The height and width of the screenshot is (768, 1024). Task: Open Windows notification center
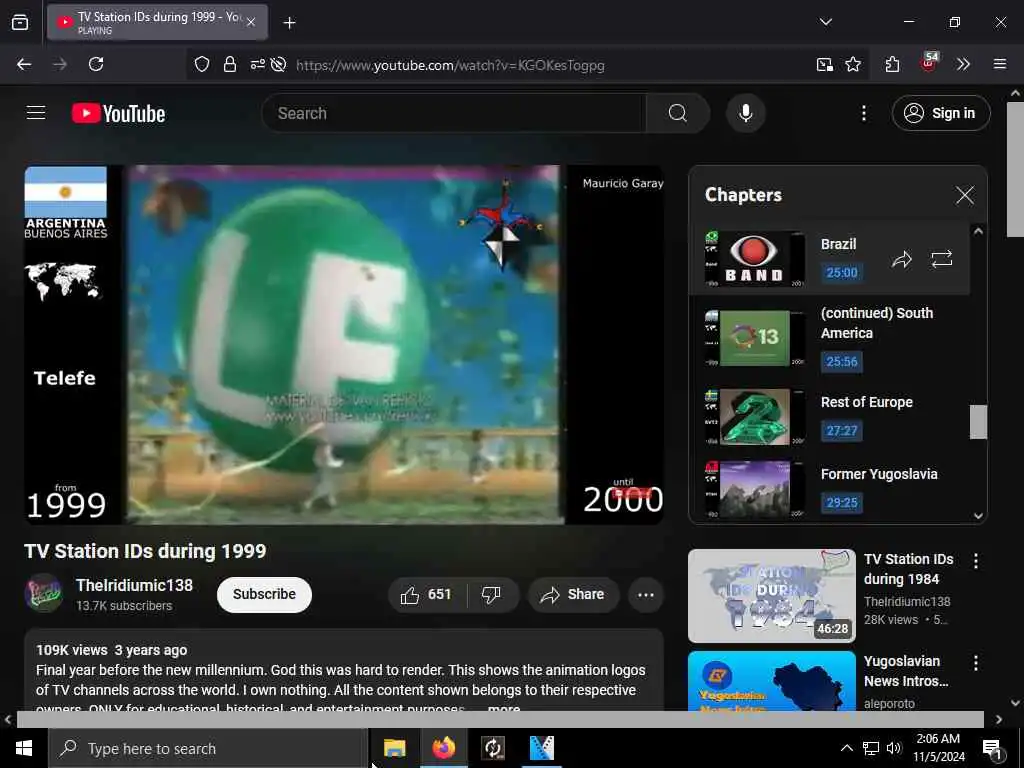(x=992, y=749)
